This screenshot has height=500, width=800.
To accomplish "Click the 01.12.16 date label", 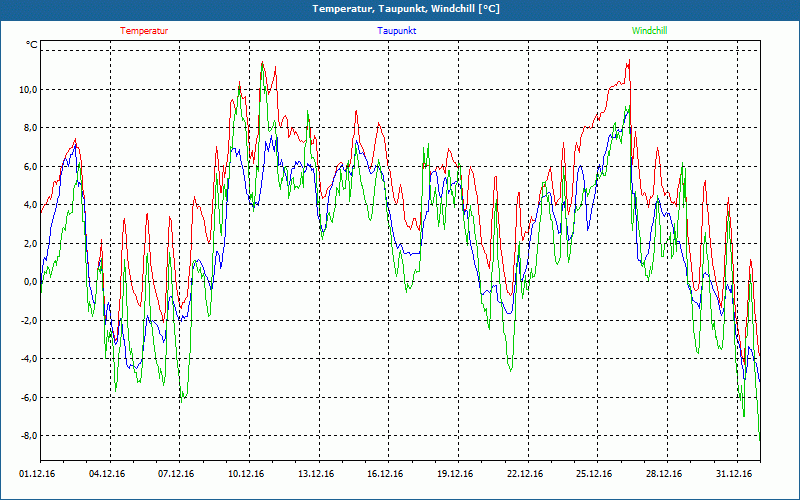I will pos(37,474).
